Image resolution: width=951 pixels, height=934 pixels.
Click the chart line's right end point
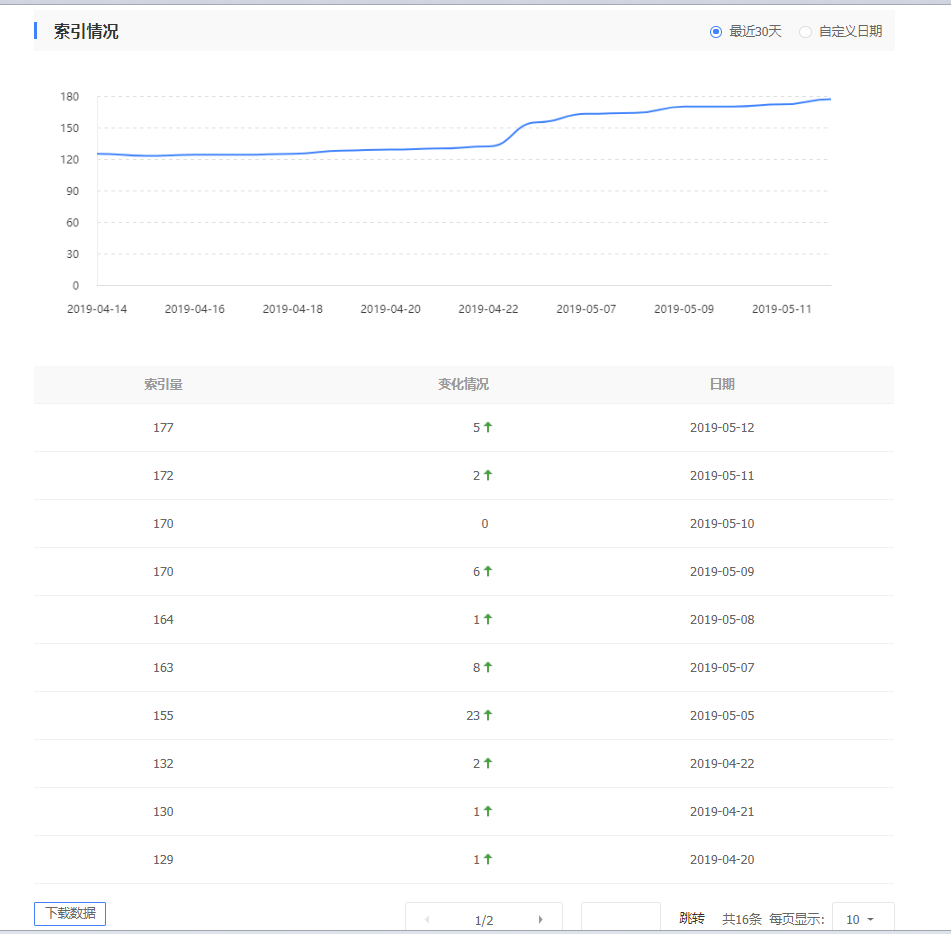pyautogui.click(x=830, y=99)
